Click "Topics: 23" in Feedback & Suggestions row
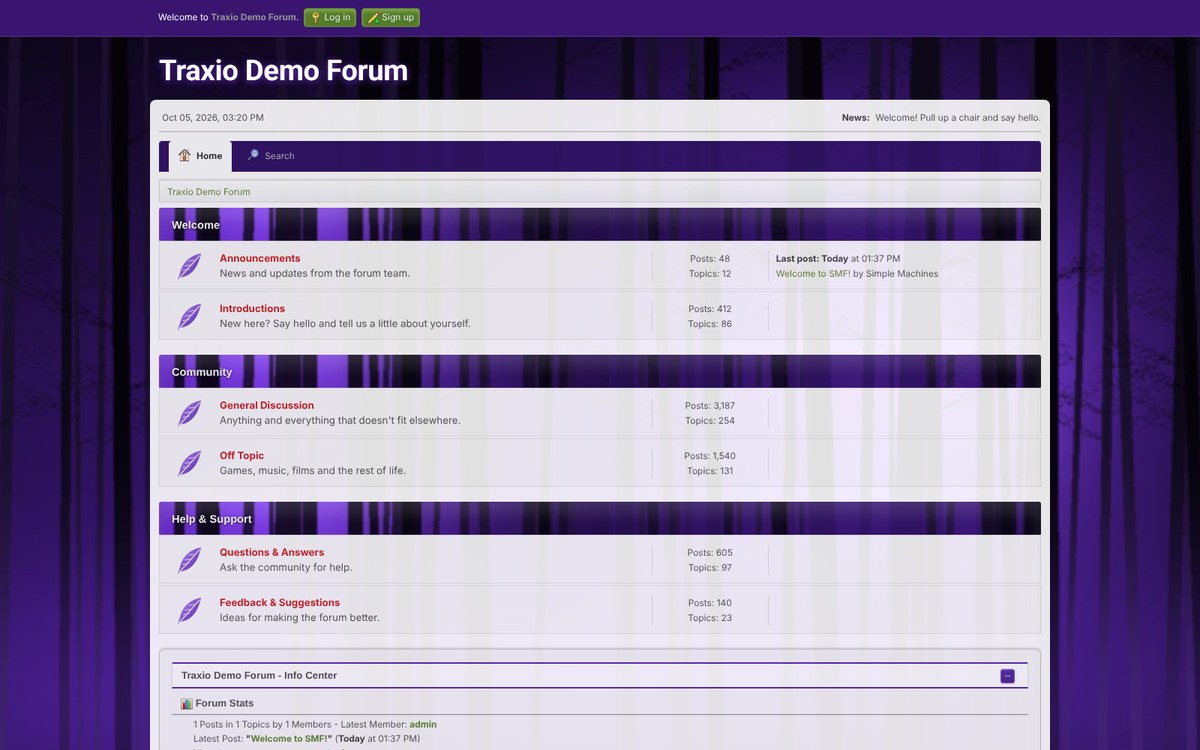 pos(710,617)
